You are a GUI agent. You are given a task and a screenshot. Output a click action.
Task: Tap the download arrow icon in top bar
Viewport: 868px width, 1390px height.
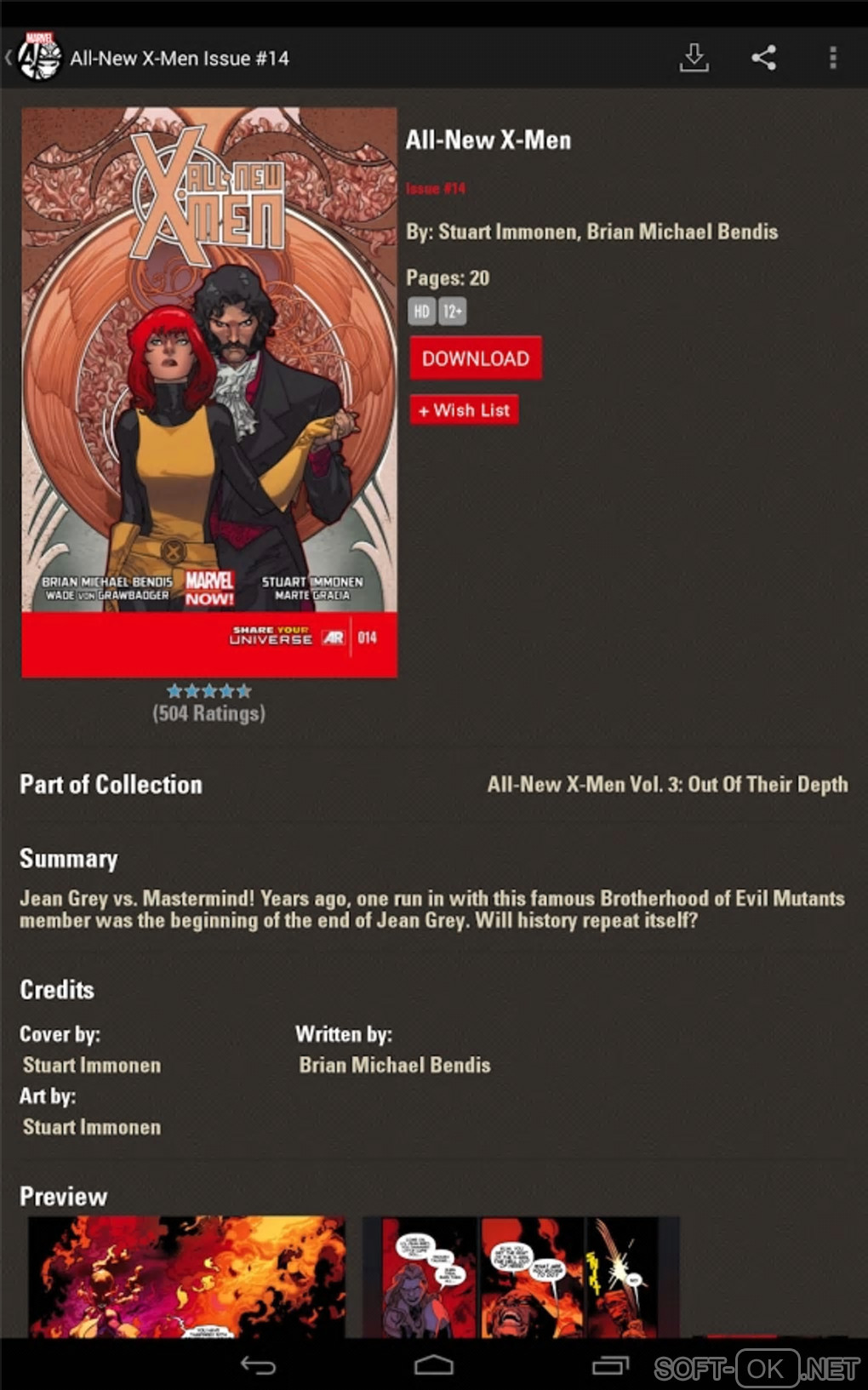click(x=694, y=58)
